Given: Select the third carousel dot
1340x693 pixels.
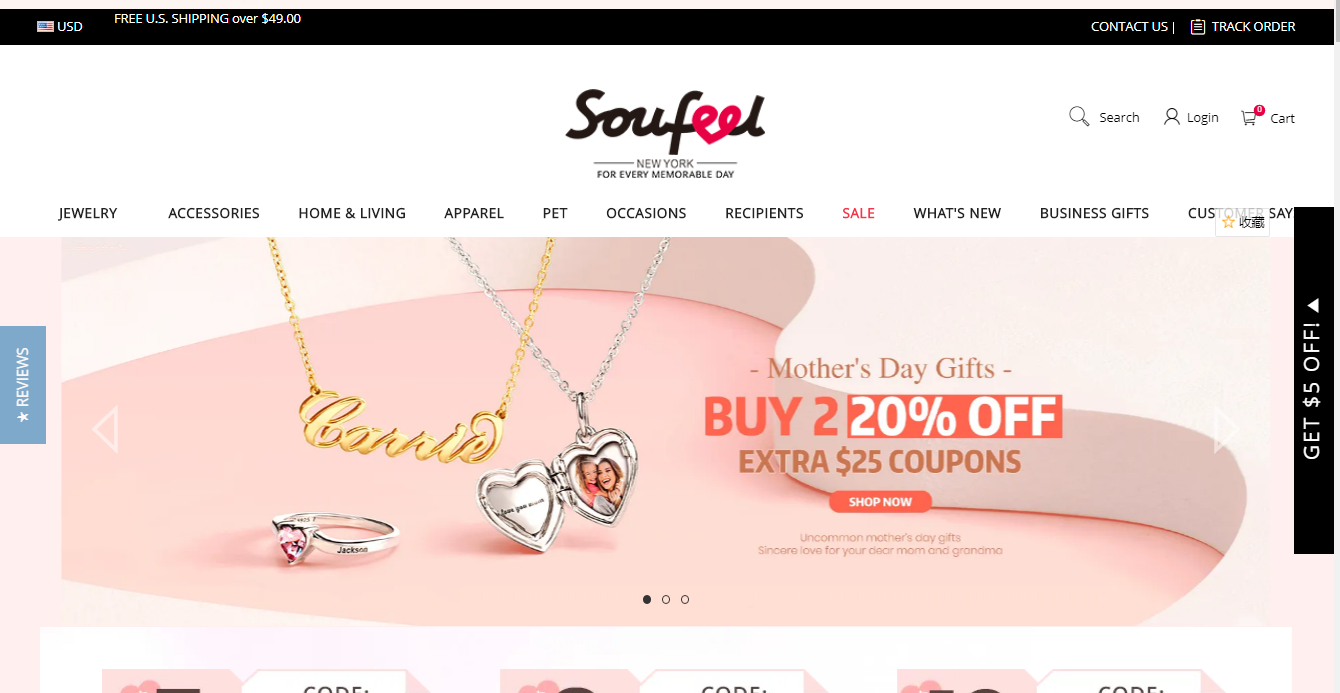Looking at the screenshot, I should click(x=685, y=600).
